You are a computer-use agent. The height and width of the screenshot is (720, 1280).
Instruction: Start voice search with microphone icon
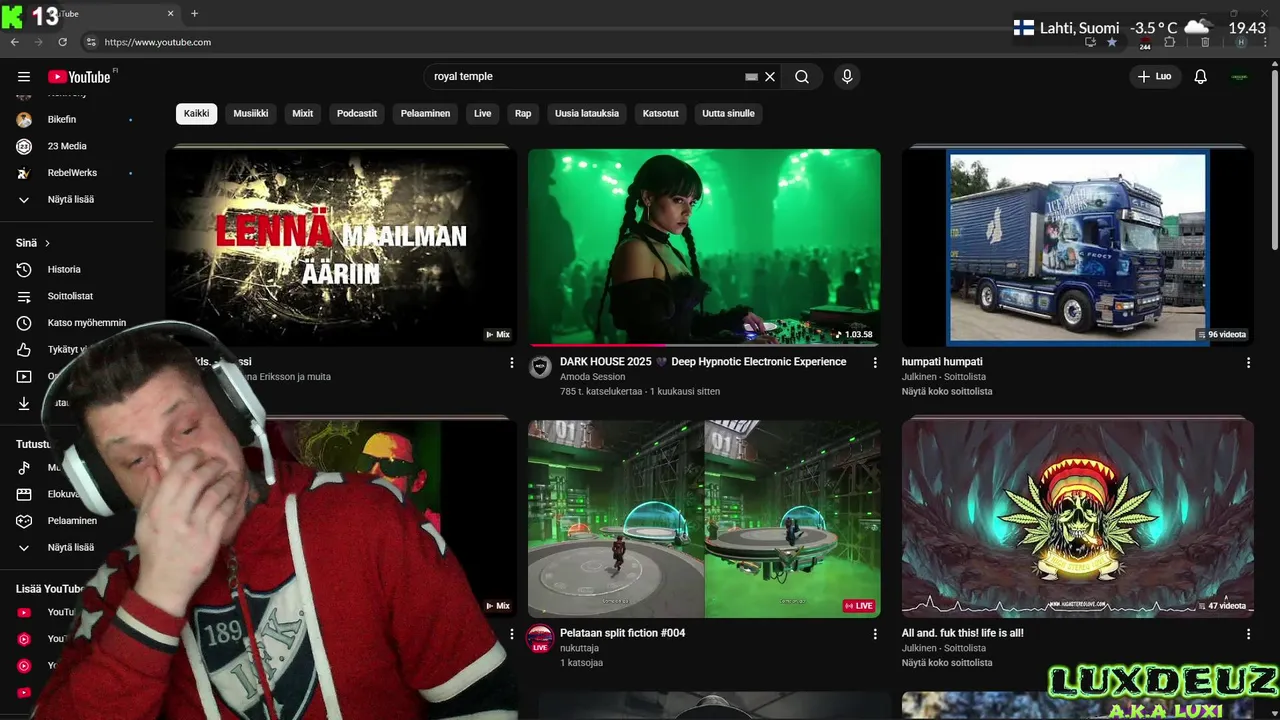[x=847, y=77]
